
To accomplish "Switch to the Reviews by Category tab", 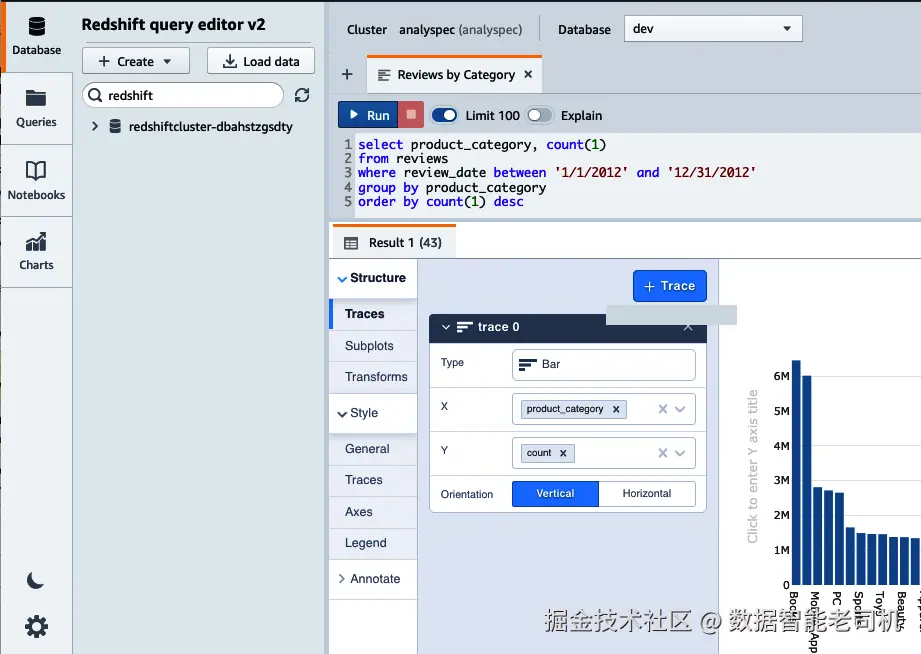I will (455, 75).
